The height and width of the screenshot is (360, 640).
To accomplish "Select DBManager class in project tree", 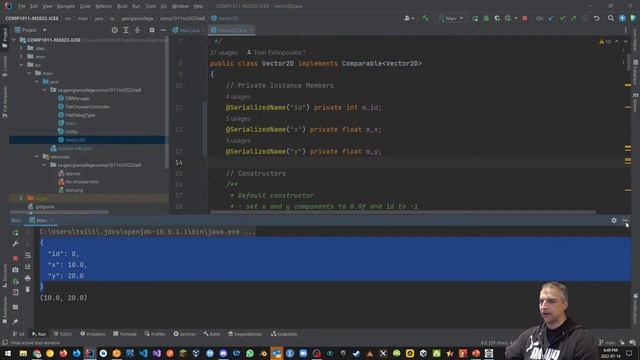I will point(77,98).
